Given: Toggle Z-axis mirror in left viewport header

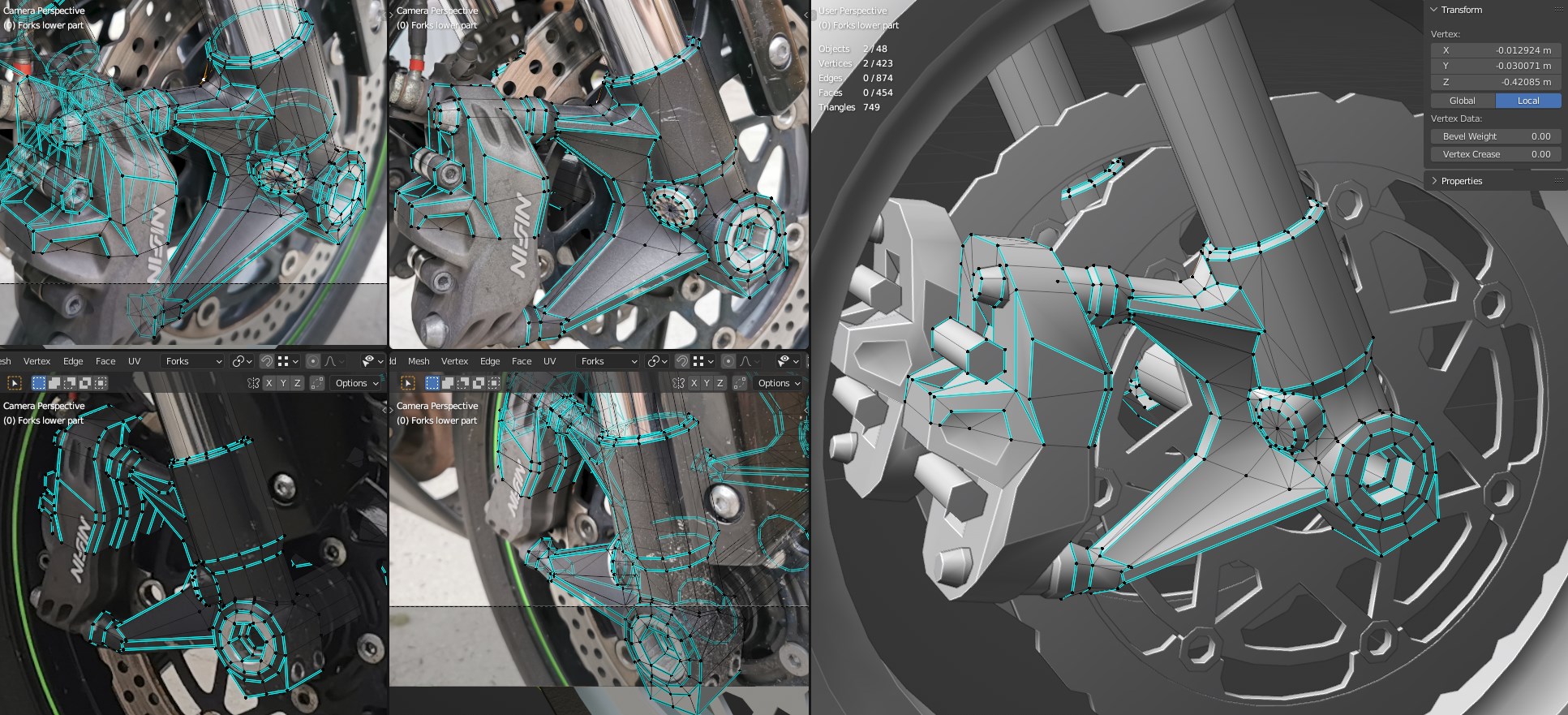Looking at the screenshot, I should (x=298, y=383).
